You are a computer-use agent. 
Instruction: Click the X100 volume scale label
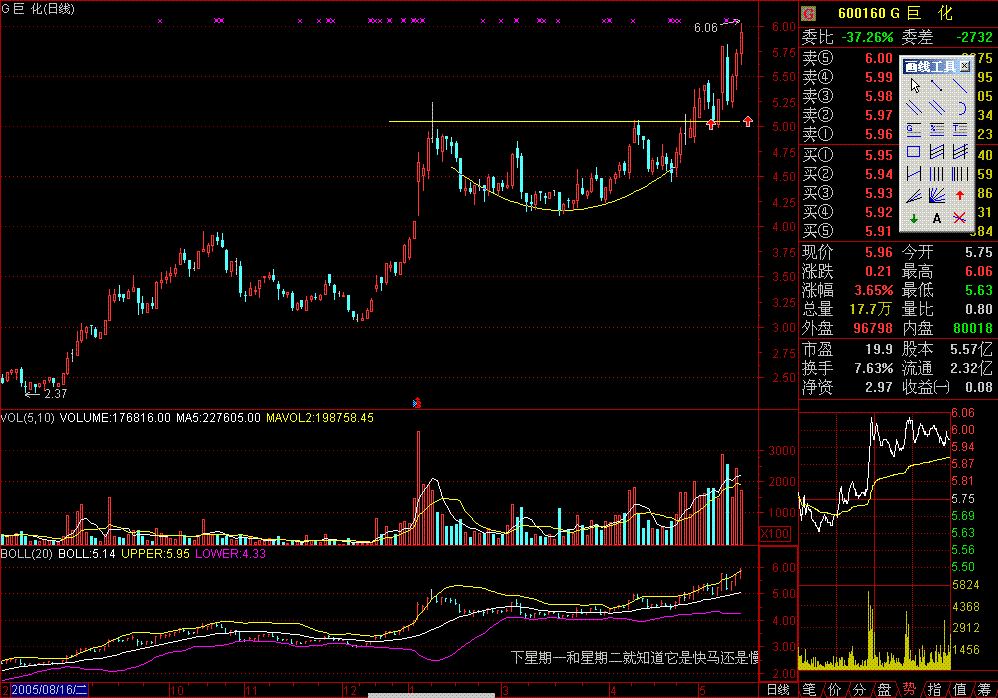click(x=775, y=534)
